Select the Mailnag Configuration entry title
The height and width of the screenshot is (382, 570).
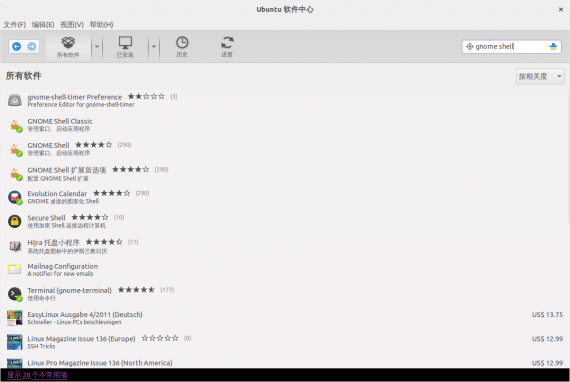pos(63,266)
